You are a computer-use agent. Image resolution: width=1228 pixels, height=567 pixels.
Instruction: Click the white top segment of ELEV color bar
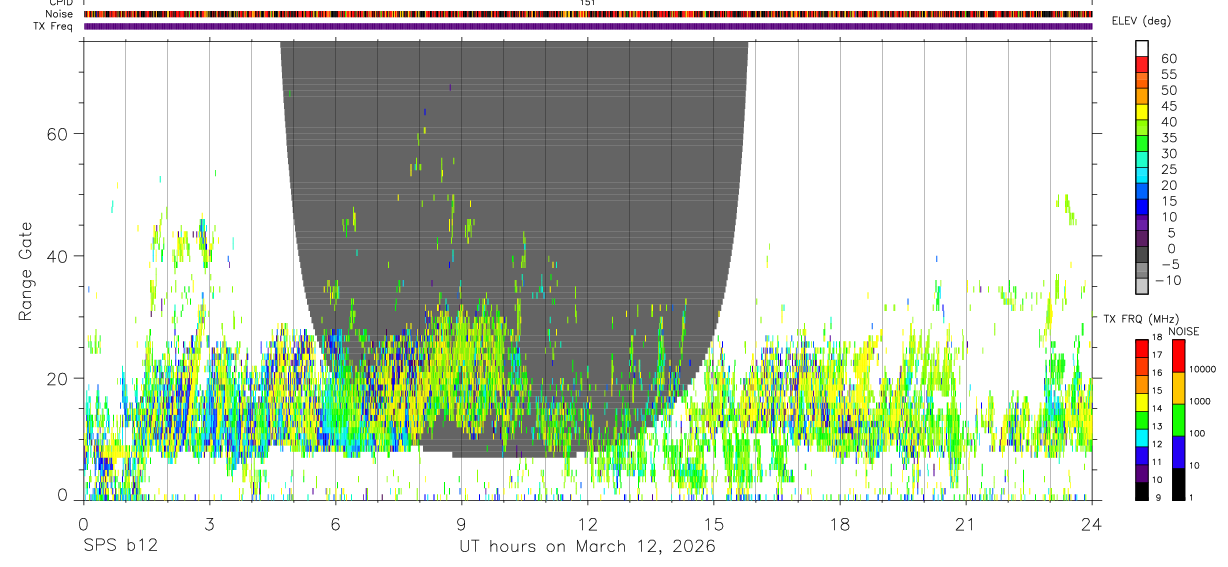click(x=1142, y=47)
